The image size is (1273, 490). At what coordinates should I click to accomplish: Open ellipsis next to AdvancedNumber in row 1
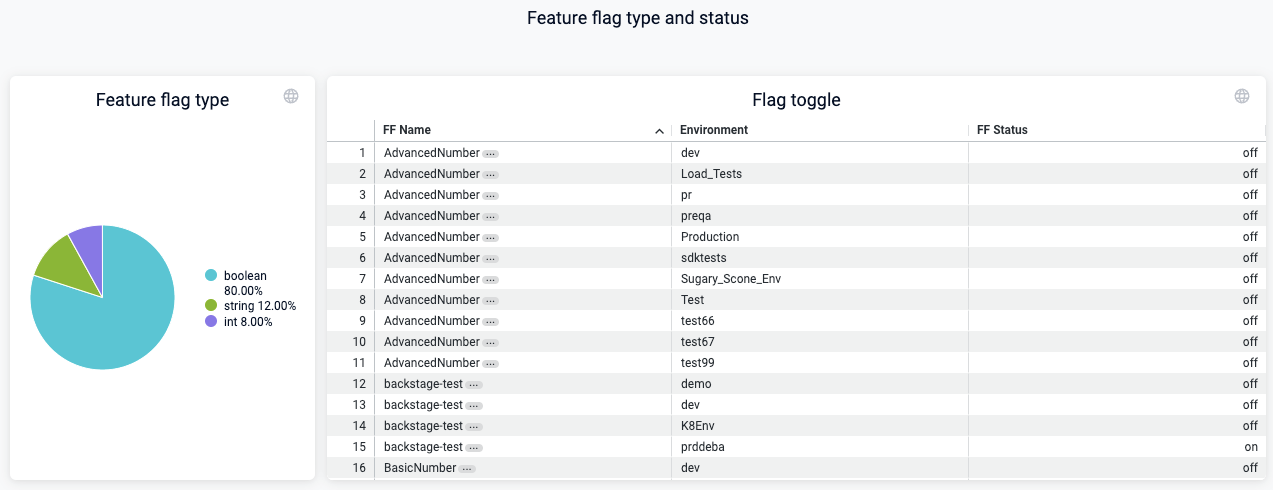[490, 153]
